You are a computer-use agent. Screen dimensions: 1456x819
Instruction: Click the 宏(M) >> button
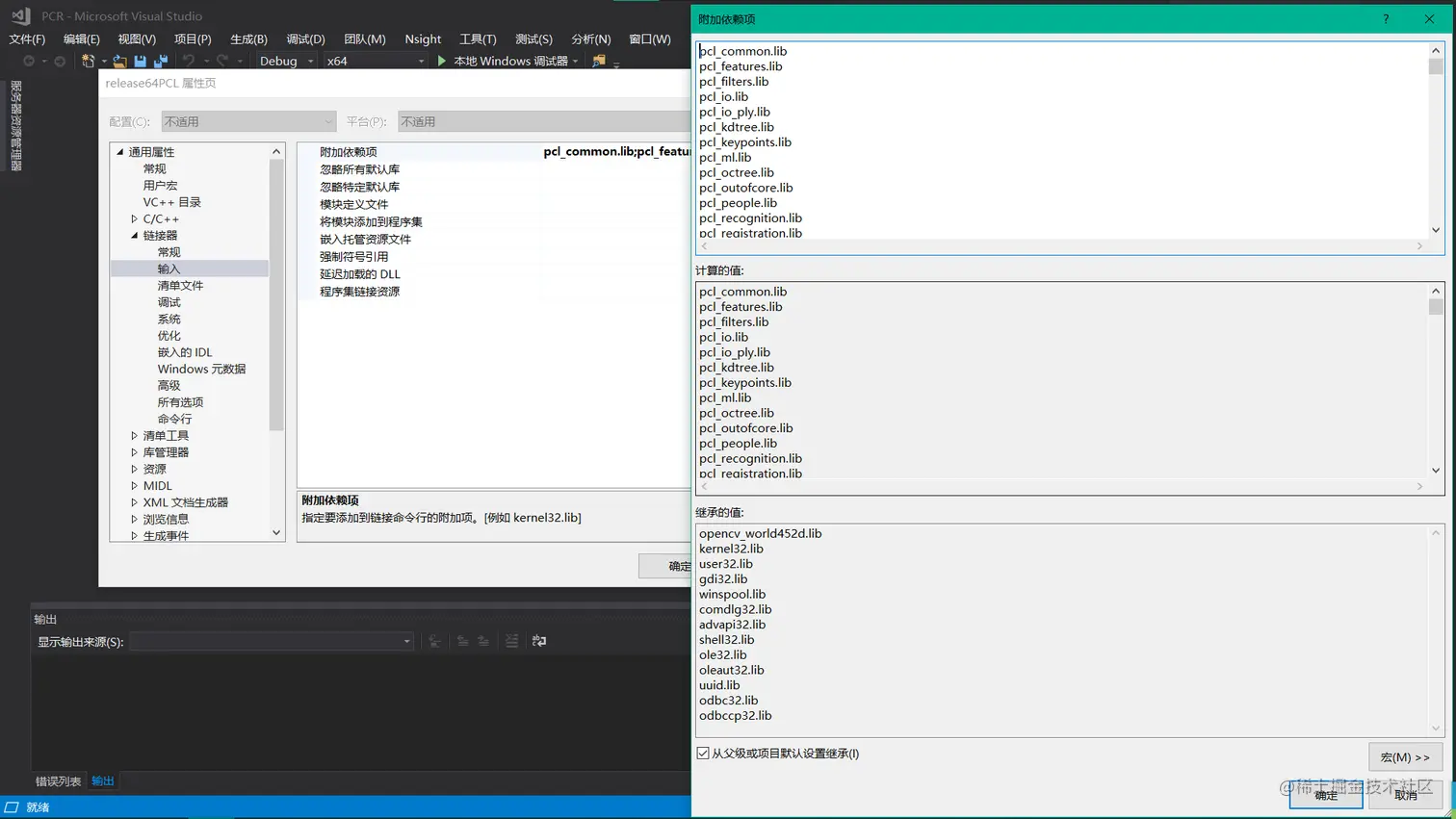1405,757
